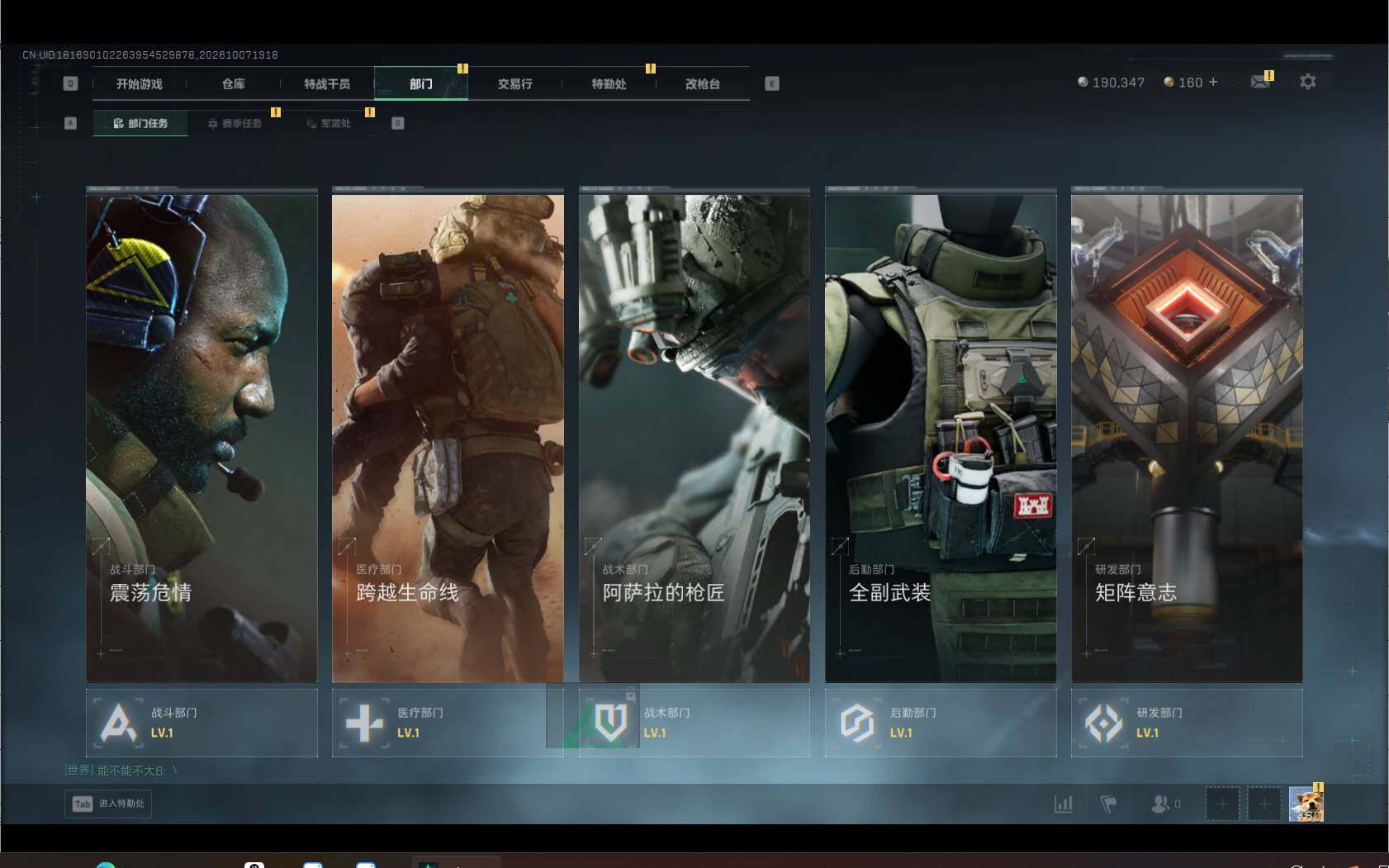1389x868 pixels.
Task: Open the 跨越生命线 medical department card
Action: tap(448, 438)
